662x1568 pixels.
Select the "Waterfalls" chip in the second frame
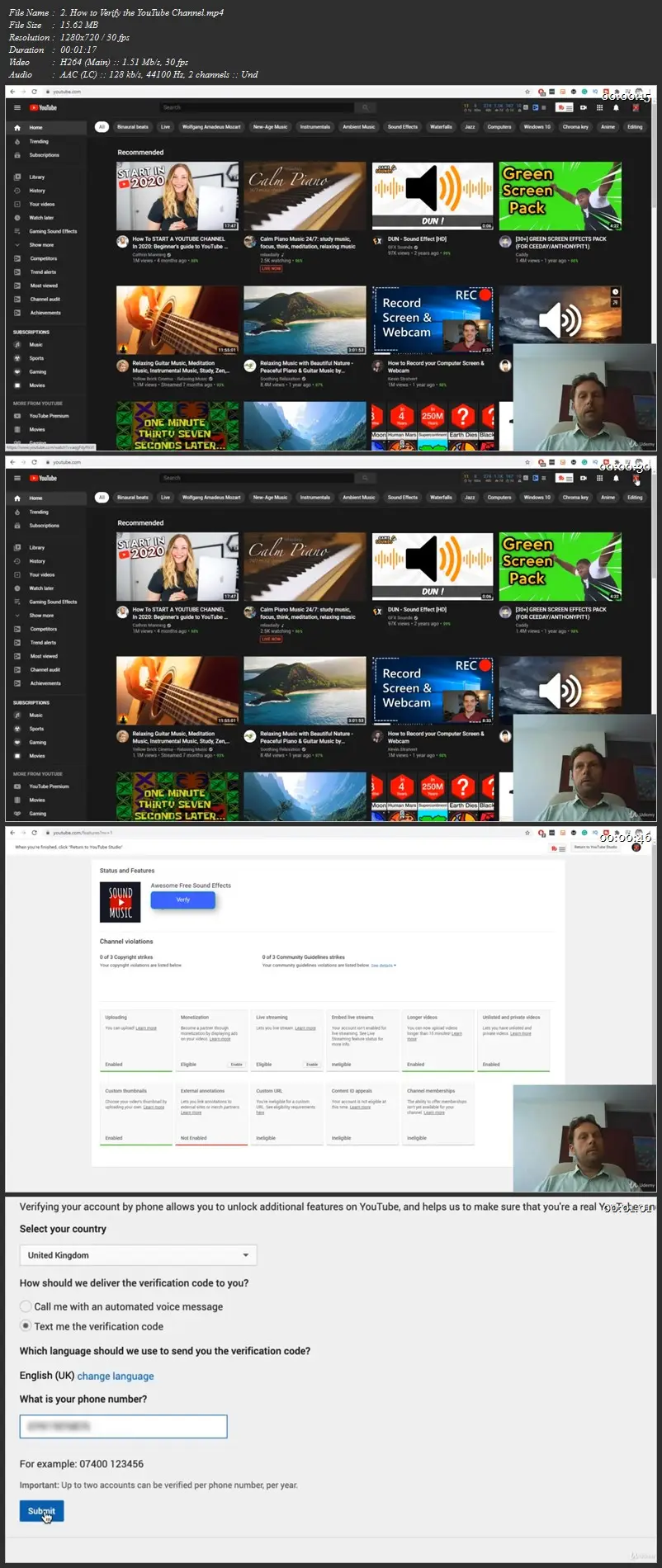pyautogui.click(x=442, y=498)
